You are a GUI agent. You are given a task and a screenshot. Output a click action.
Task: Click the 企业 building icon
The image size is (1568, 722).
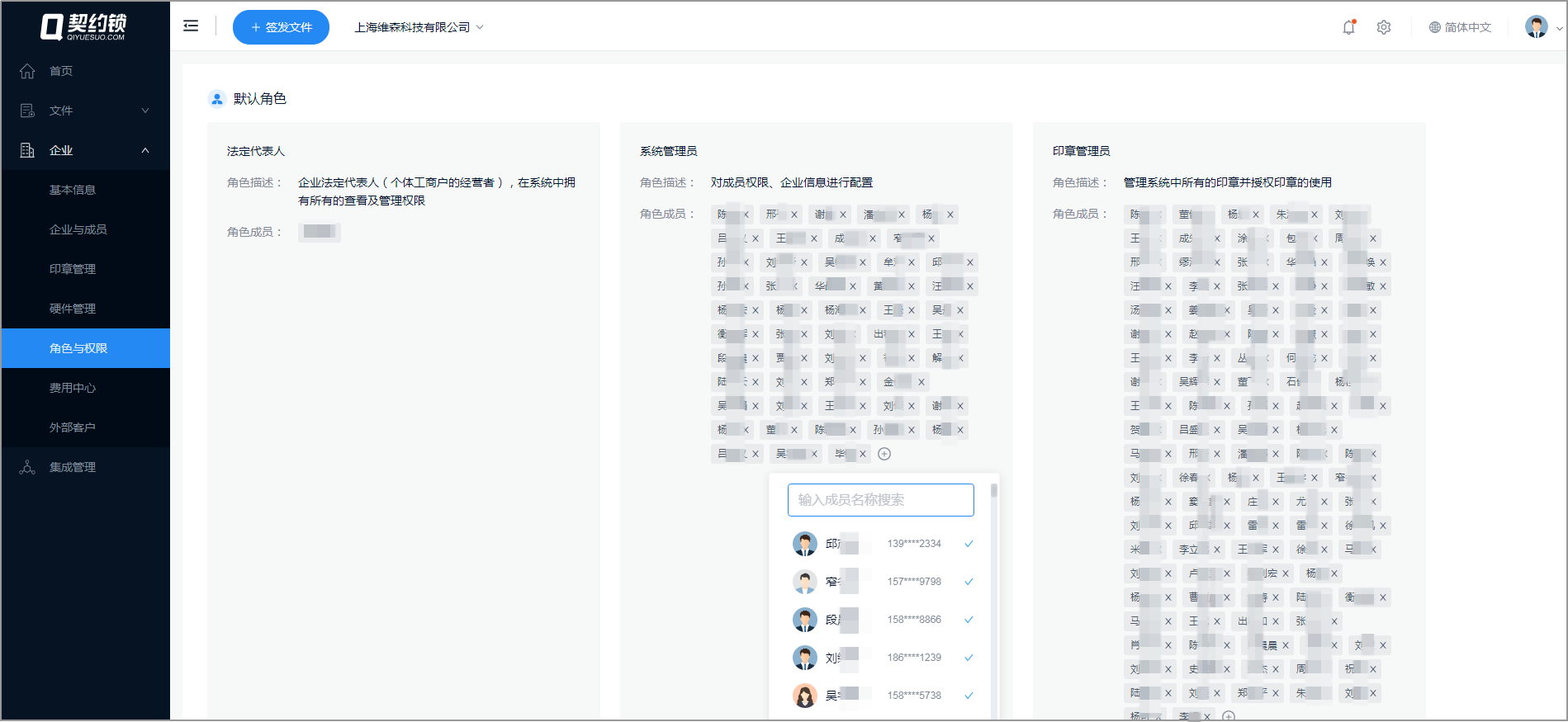coord(27,150)
